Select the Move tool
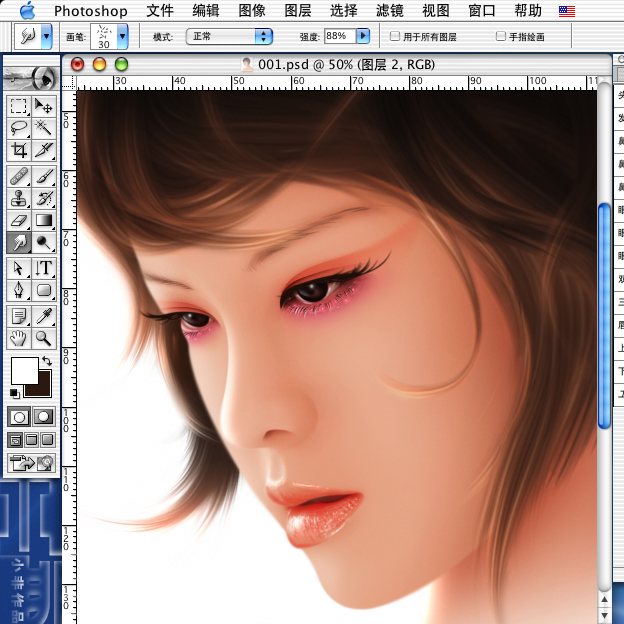Screen dimensions: 624x624 (x=43, y=106)
